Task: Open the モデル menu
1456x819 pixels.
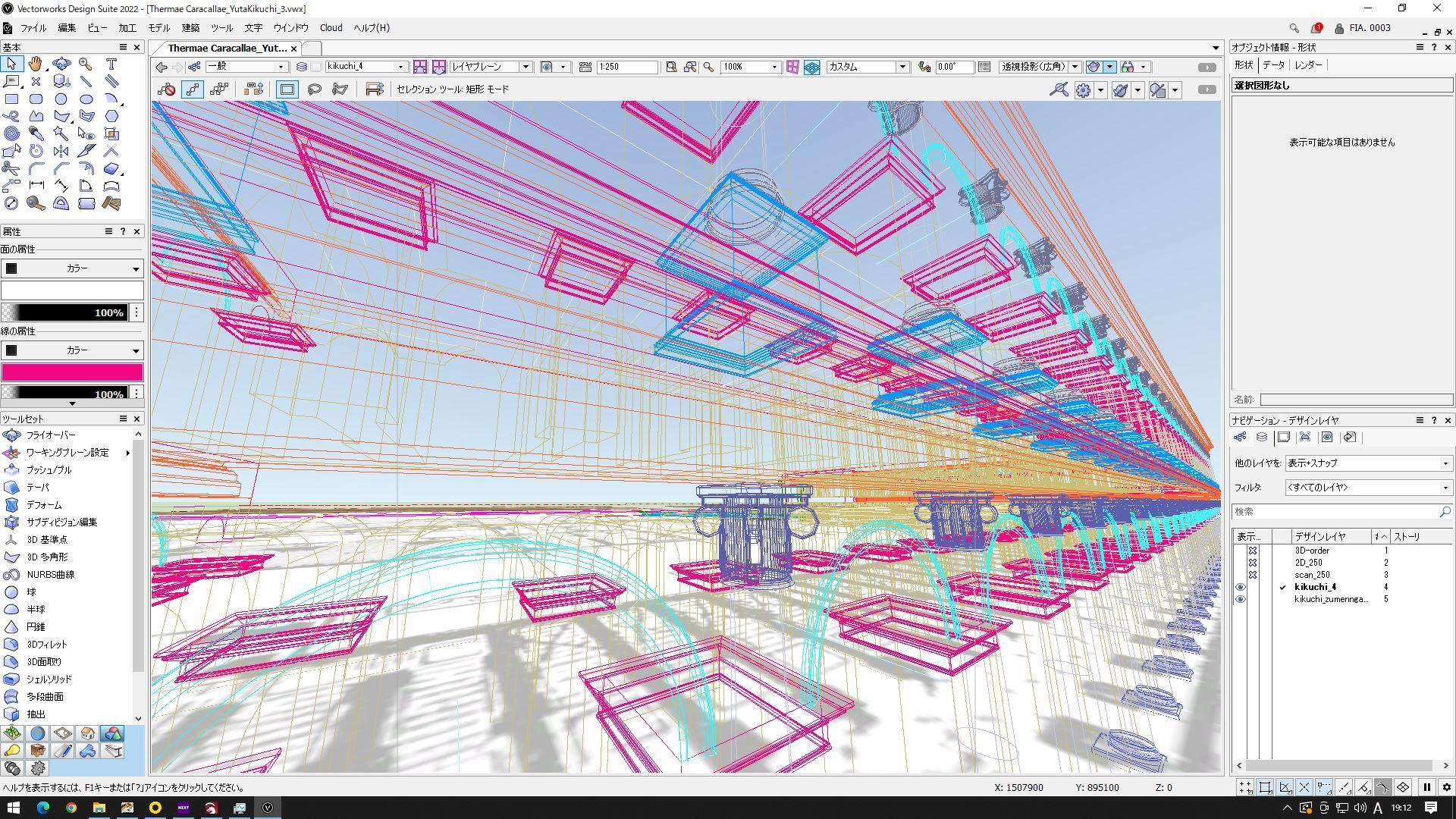Action: (158, 28)
